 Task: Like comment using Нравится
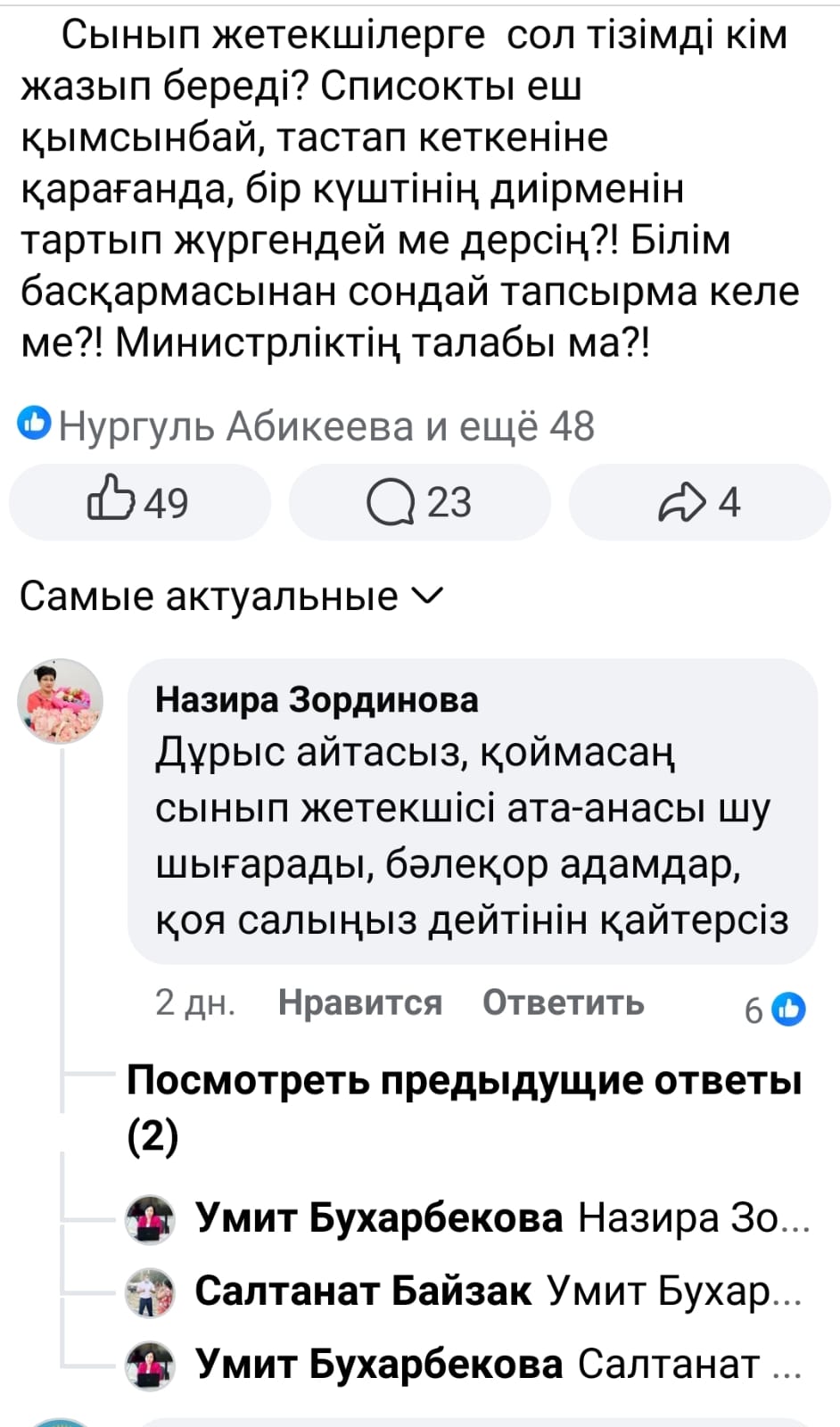coord(359,1003)
